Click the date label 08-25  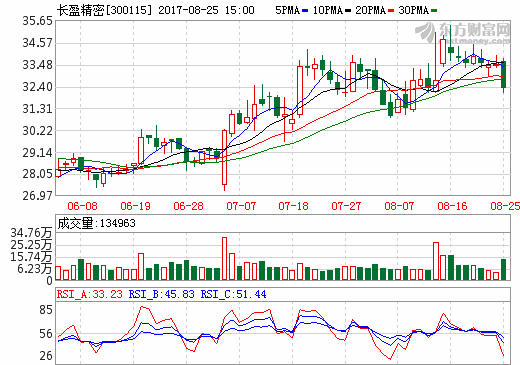[x=505, y=206]
